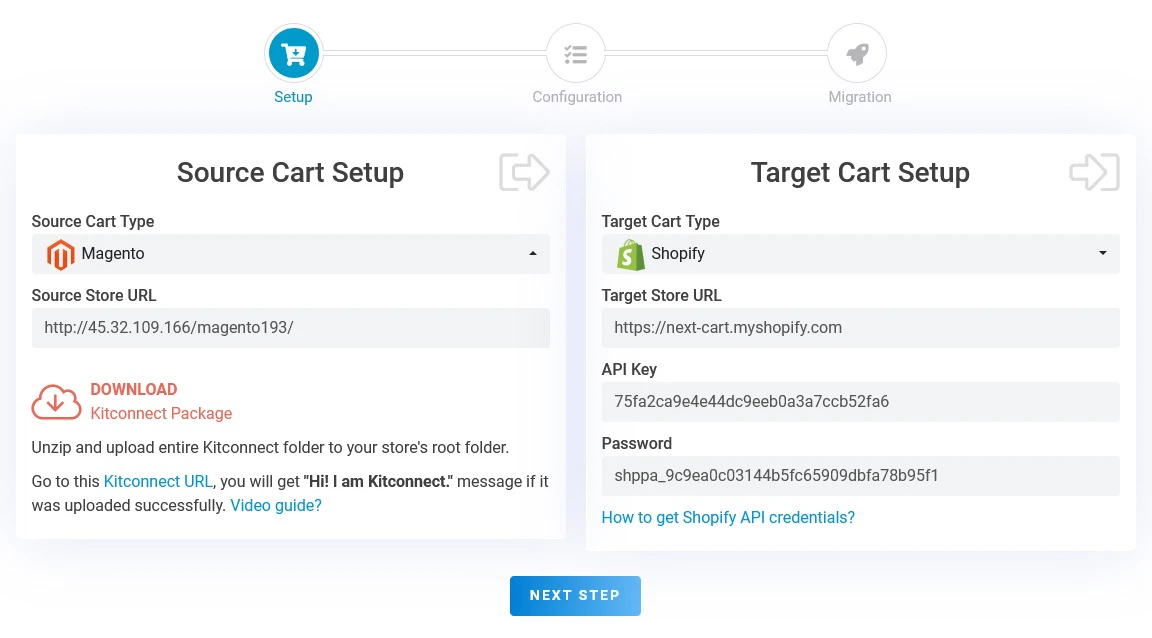Image resolution: width=1152 pixels, height=638 pixels.
Task: Click the Source Store URL input field
Action: (x=290, y=327)
